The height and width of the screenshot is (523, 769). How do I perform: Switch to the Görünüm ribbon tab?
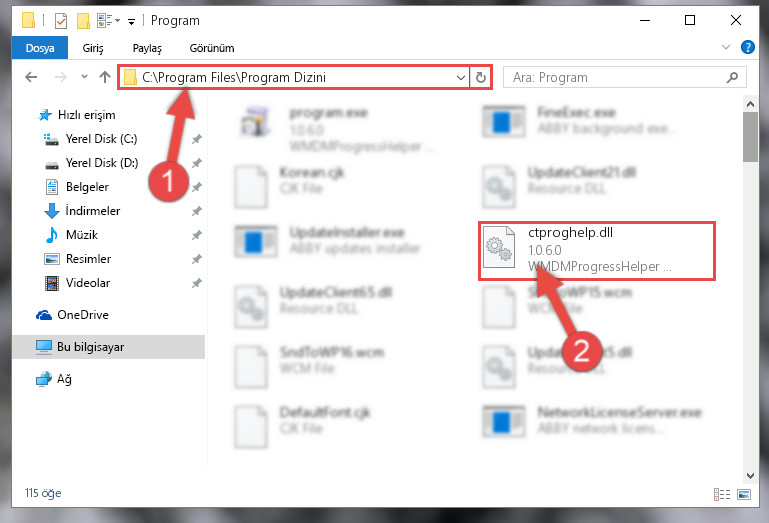coord(212,48)
